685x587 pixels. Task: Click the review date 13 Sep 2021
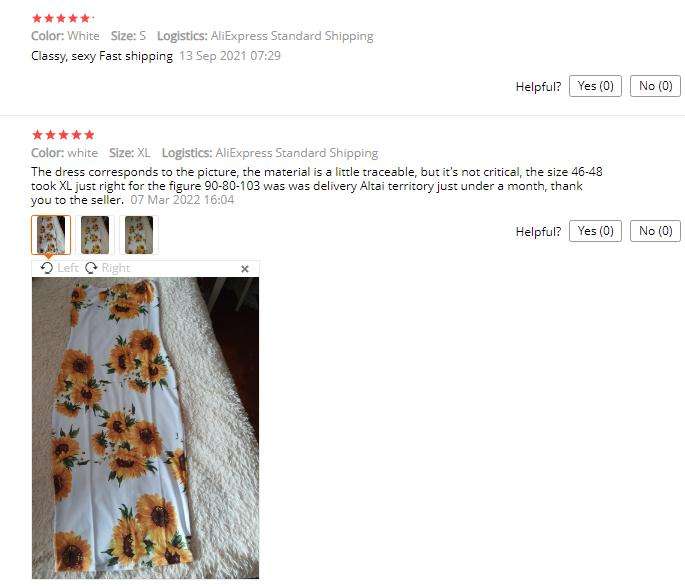pos(230,56)
